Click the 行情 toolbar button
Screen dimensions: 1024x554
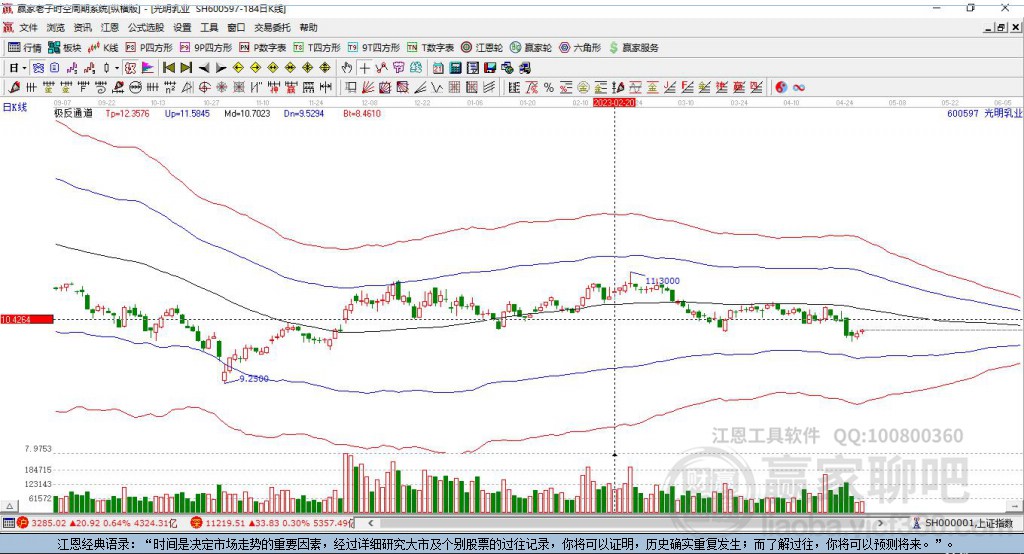click(24, 48)
